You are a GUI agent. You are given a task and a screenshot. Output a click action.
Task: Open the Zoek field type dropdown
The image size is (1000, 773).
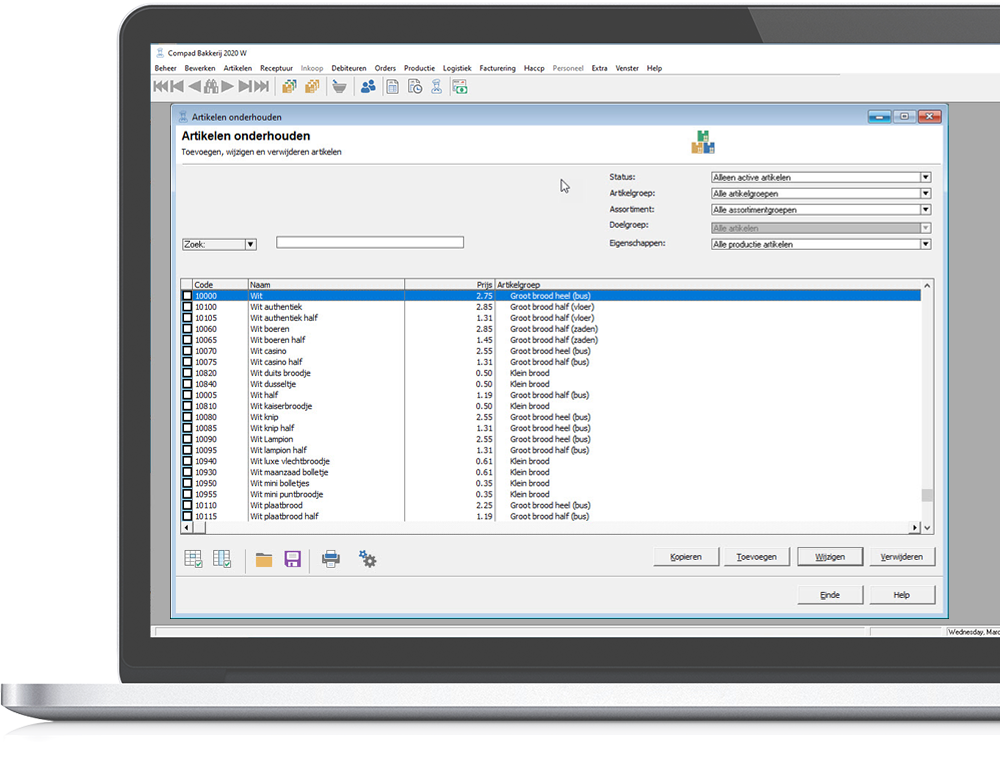coord(219,244)
